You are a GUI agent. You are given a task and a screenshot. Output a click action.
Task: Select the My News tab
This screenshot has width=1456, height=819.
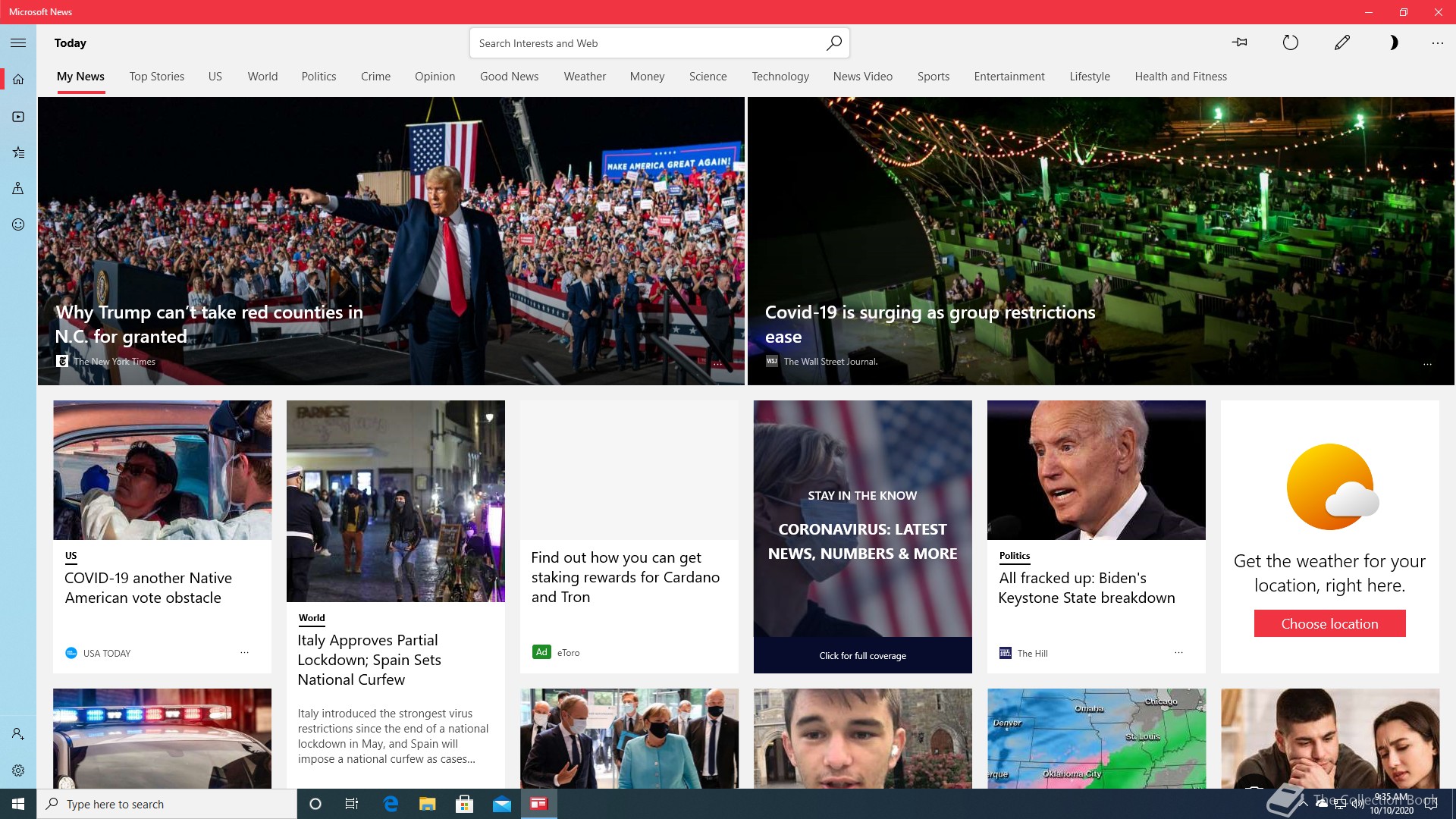click(80, 77)
